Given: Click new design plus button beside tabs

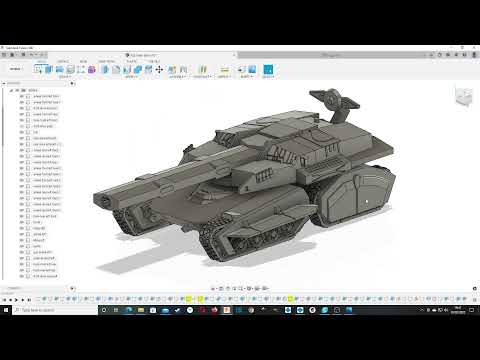Looking at the screenshot, I should click(431, 55).
